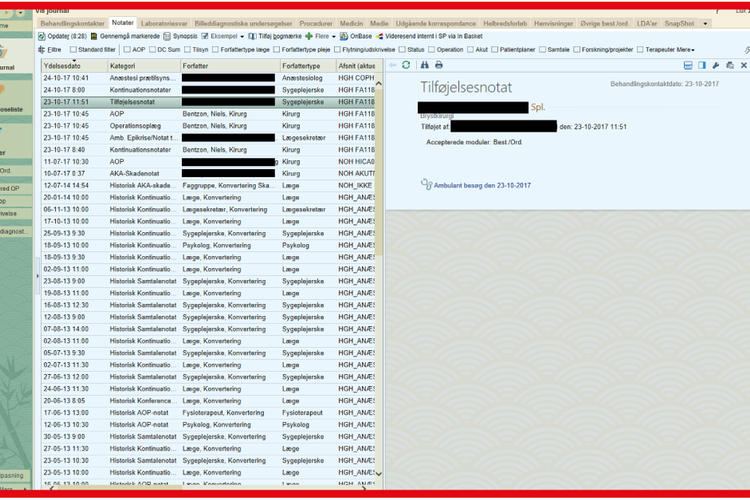This screenshot has height=500, width=750.
Task: Tick the Operation filter checkbox
Action: coord(432,49)
